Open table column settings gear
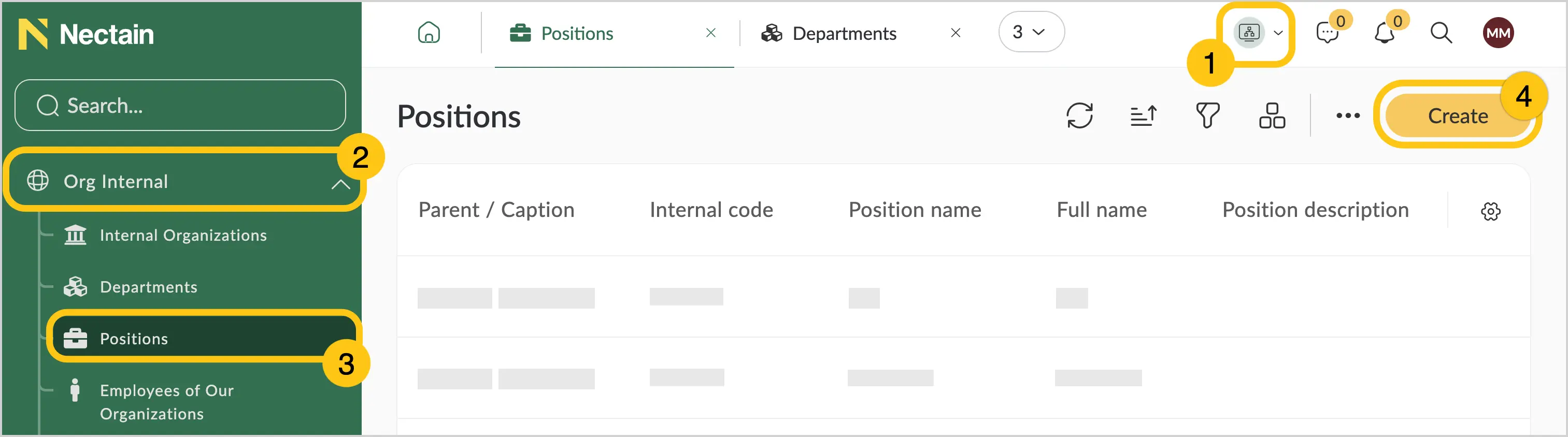1568x437 pixels. (x=1490, y=211)
